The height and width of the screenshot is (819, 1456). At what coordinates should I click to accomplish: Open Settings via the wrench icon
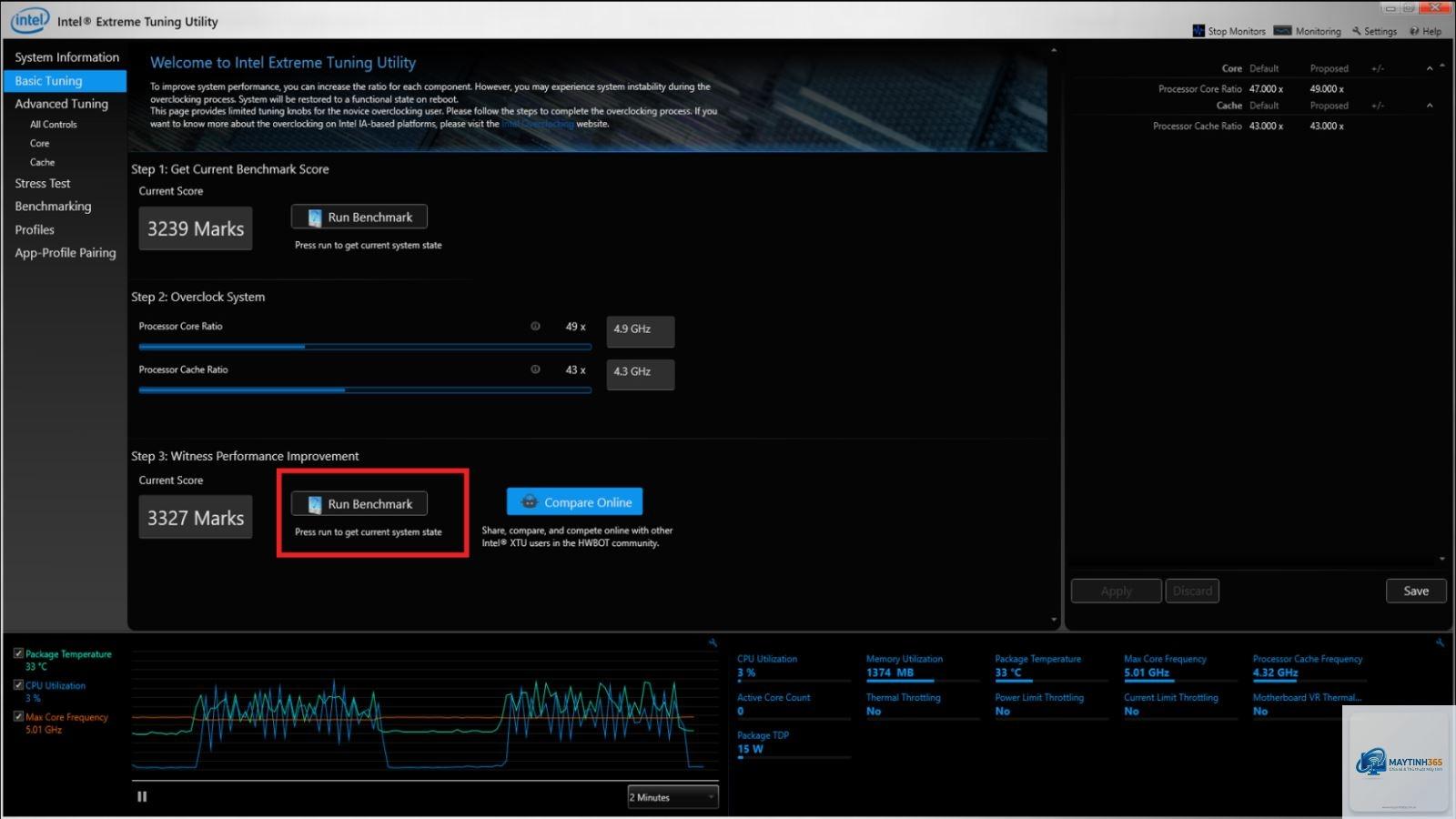(x=1374, y=31)
